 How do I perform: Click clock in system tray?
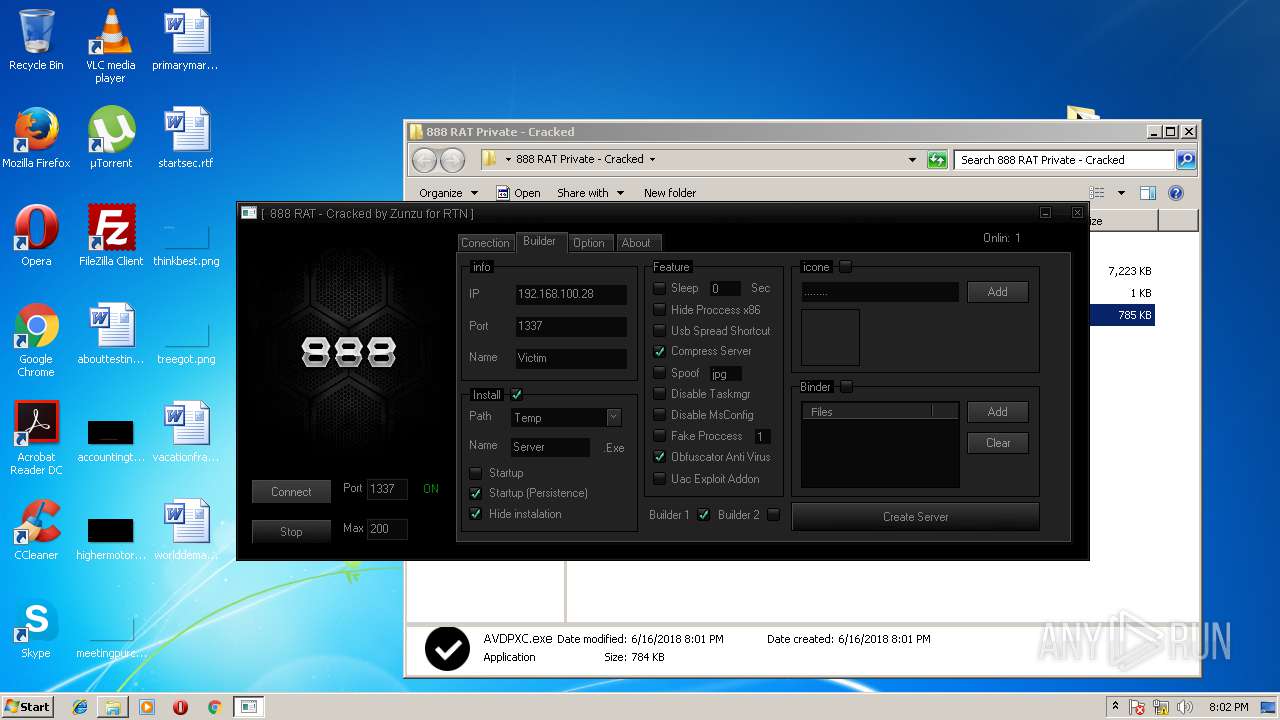[1228, 707]
